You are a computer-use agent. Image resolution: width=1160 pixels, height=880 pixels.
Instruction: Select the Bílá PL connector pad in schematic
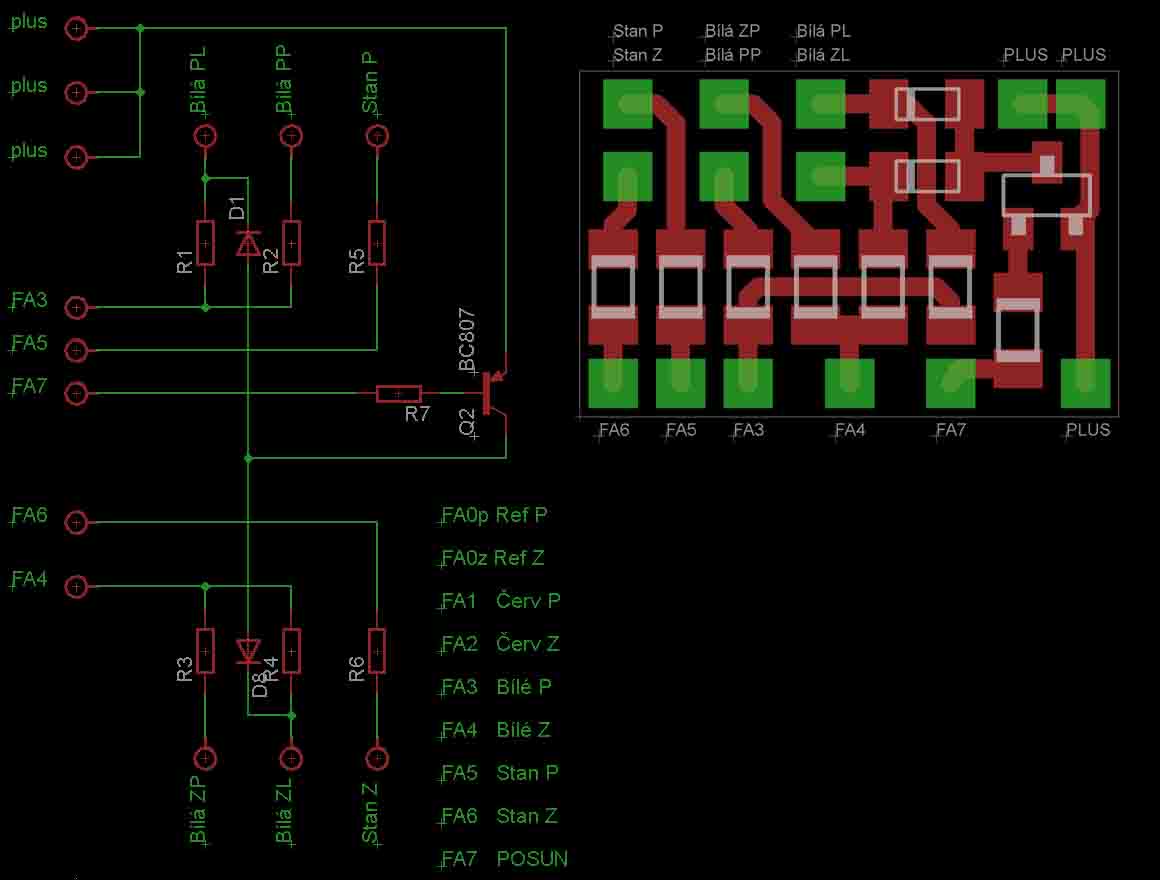(x=205, y=135)
